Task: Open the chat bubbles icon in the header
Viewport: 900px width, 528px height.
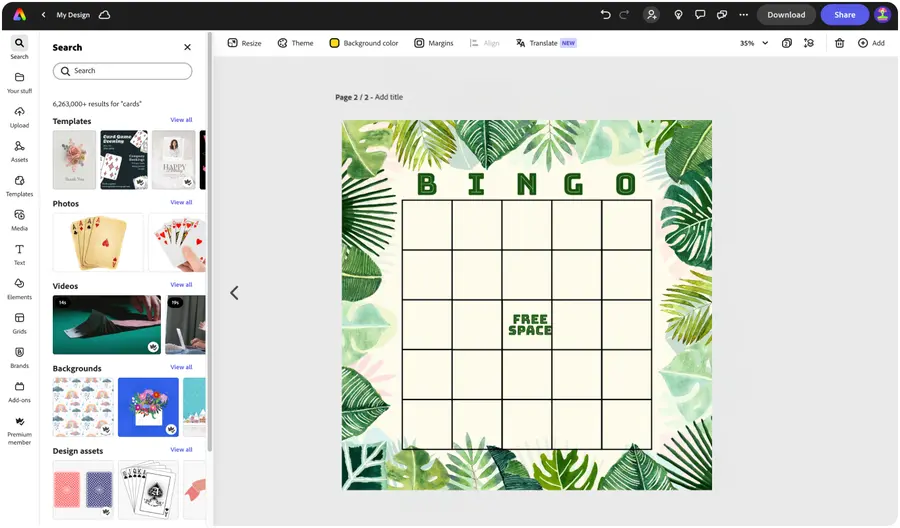Action: [722, 15]
